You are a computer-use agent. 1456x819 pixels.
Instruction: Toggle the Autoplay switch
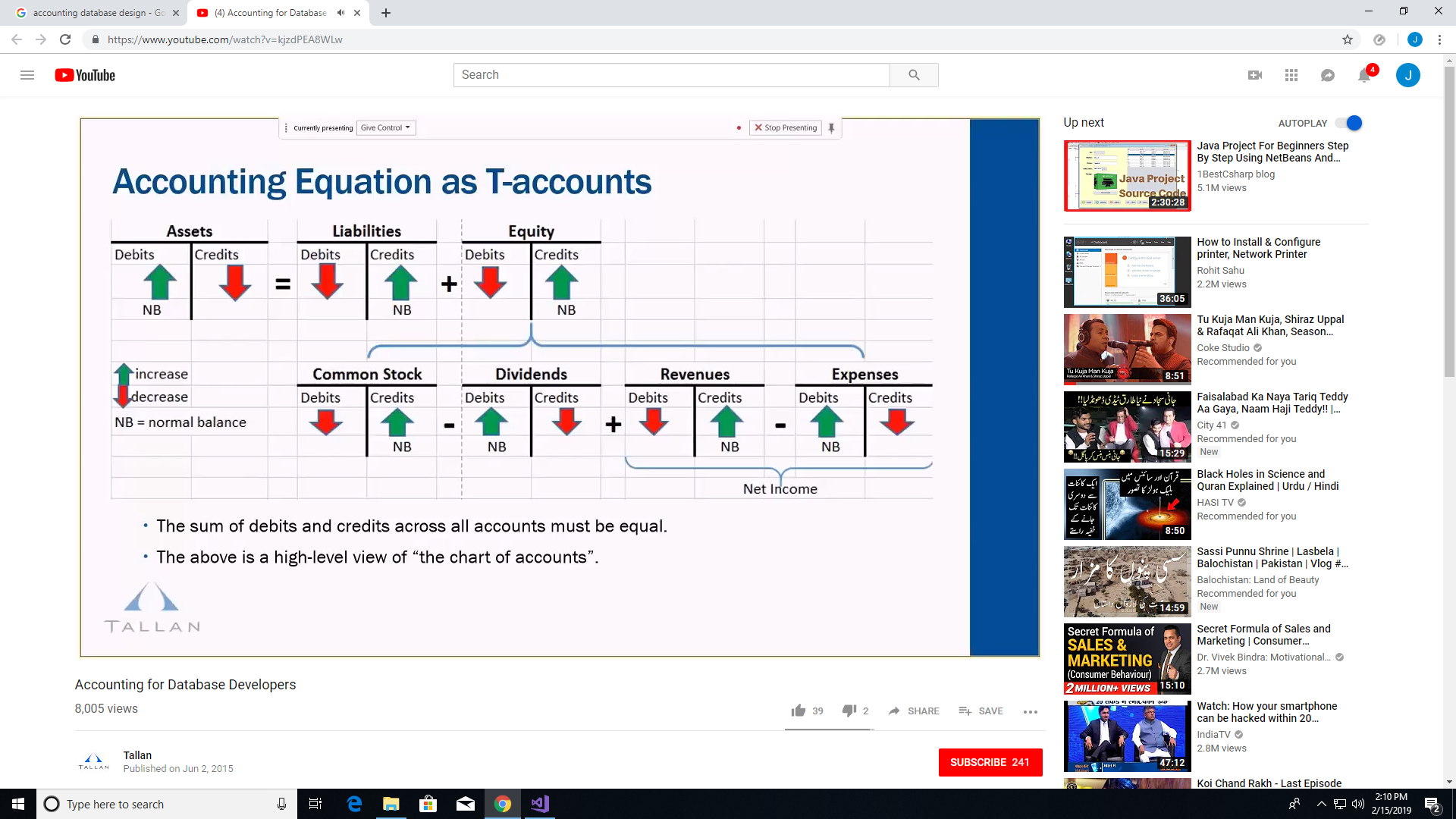click(x=1349, y=123)
